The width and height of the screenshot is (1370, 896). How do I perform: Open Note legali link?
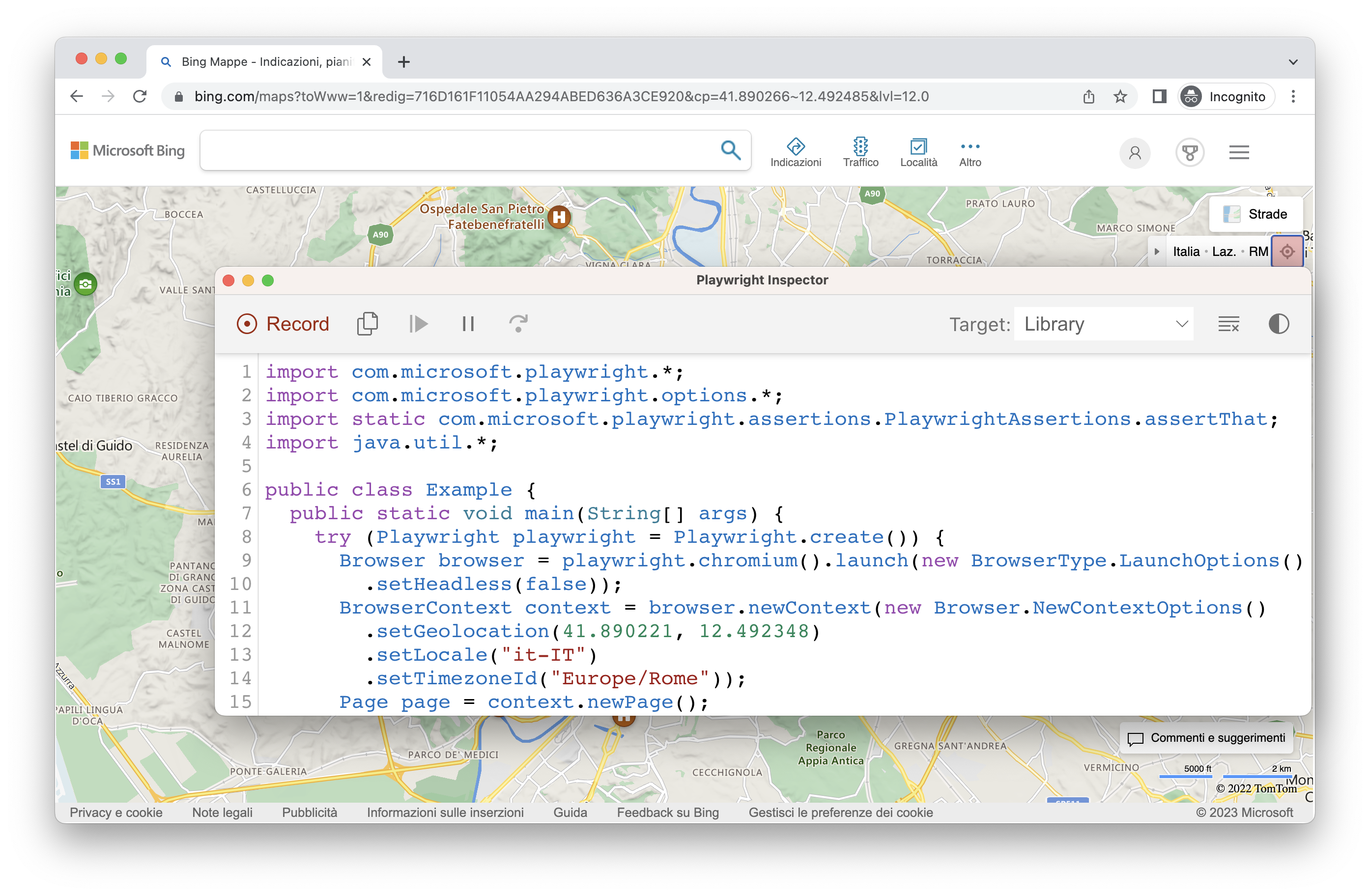pyautogui.click(x=222, y=812)
